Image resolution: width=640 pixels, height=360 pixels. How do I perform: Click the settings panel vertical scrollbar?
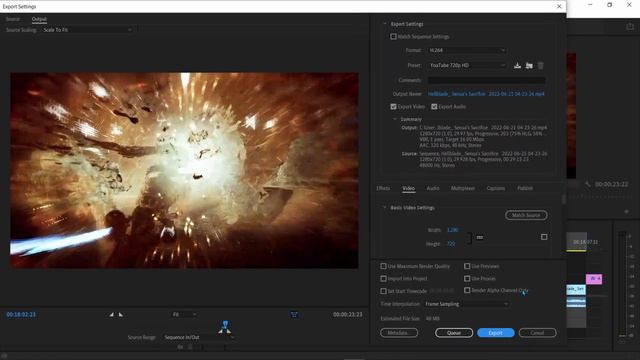click(564, 200)
